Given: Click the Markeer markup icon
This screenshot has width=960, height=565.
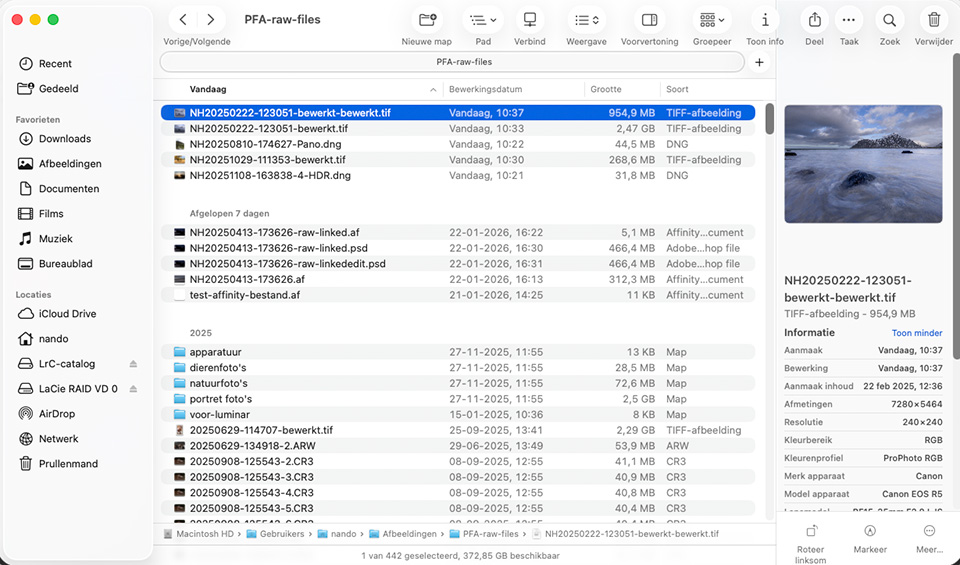Looking at the screenshot, I should click(x=870, y=532).
